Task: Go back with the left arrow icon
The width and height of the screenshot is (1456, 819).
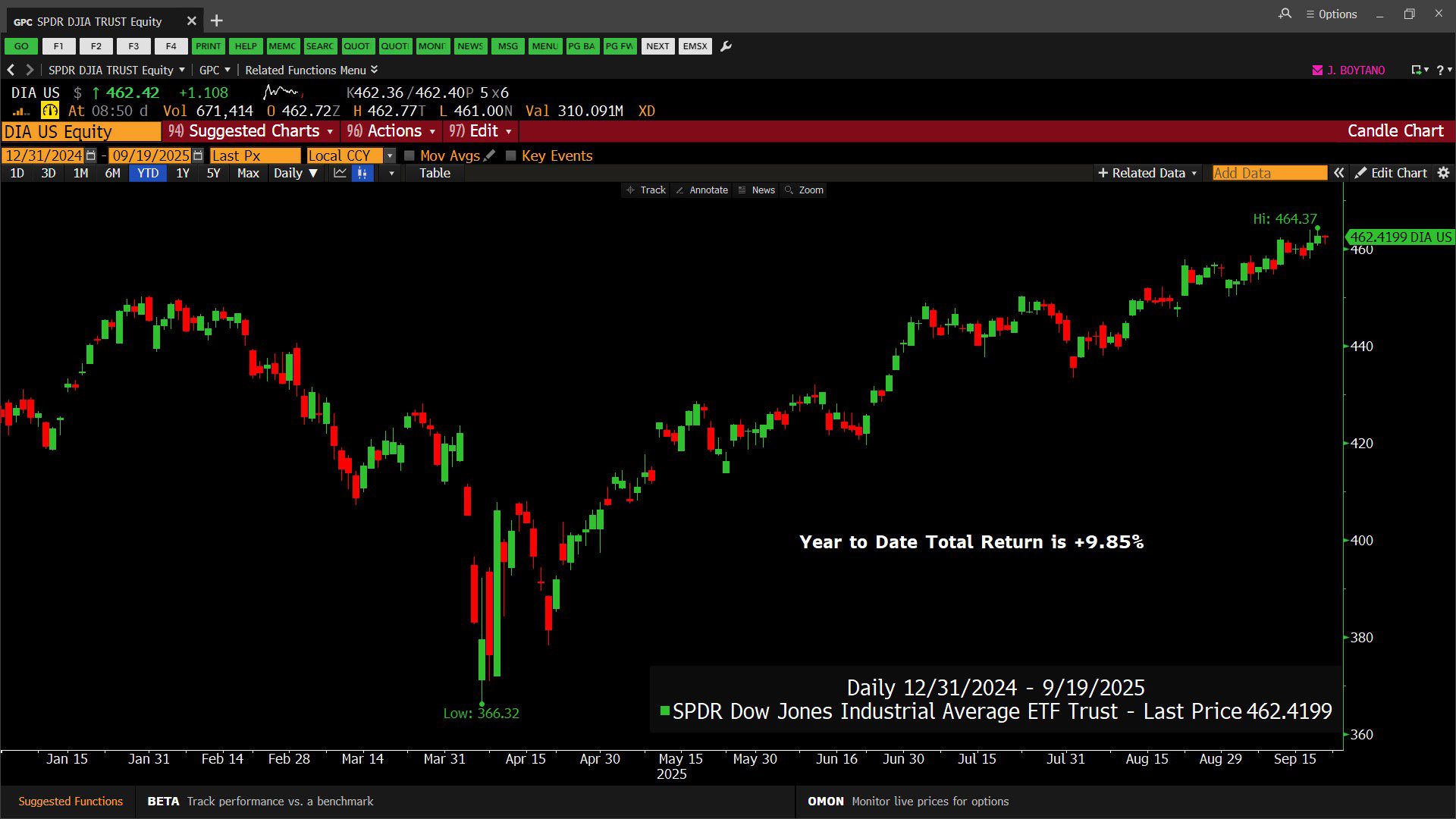Action: tap(11, 70)
